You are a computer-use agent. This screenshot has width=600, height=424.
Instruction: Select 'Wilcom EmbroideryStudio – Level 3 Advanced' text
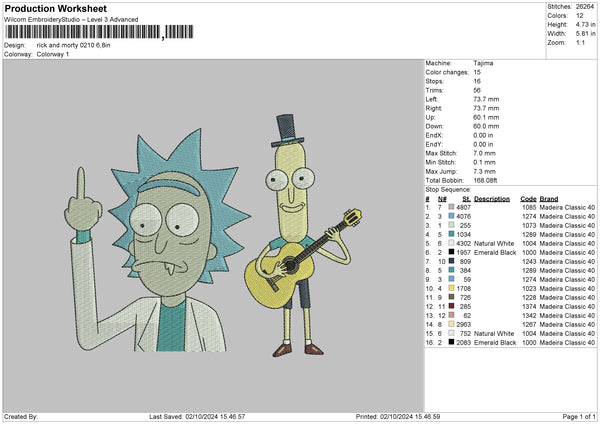[x=71, y=20]
